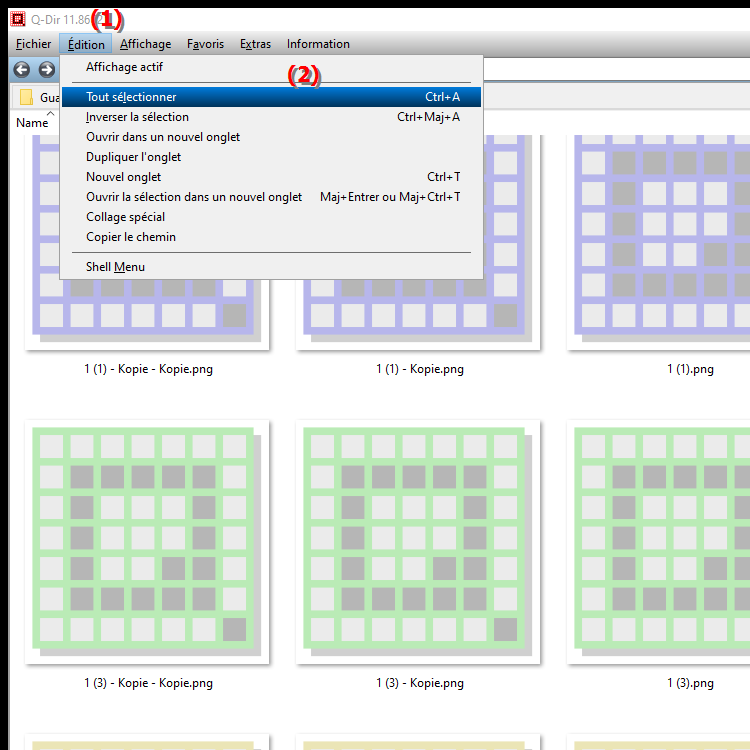Image resolution: width=750 pixels, height=750 pixels.
Task: Open the Shell Menu entry
Action: pos(271,267)
